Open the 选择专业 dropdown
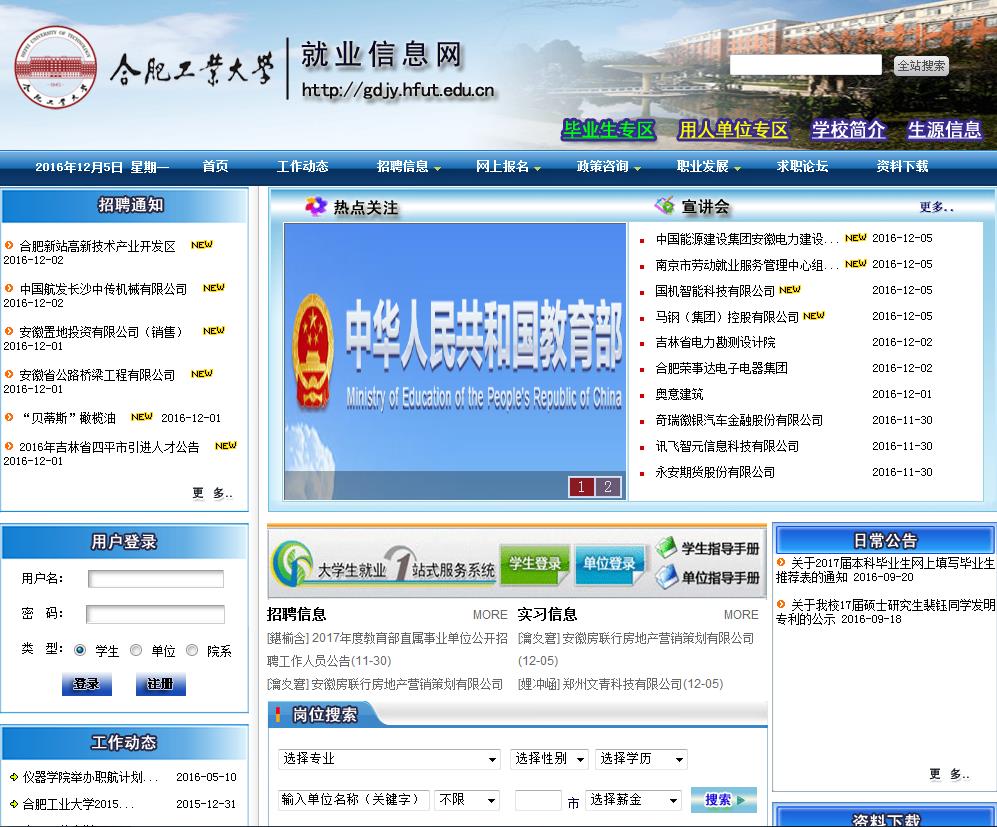The width and height of the screenshot is (997, 827). 388,759
